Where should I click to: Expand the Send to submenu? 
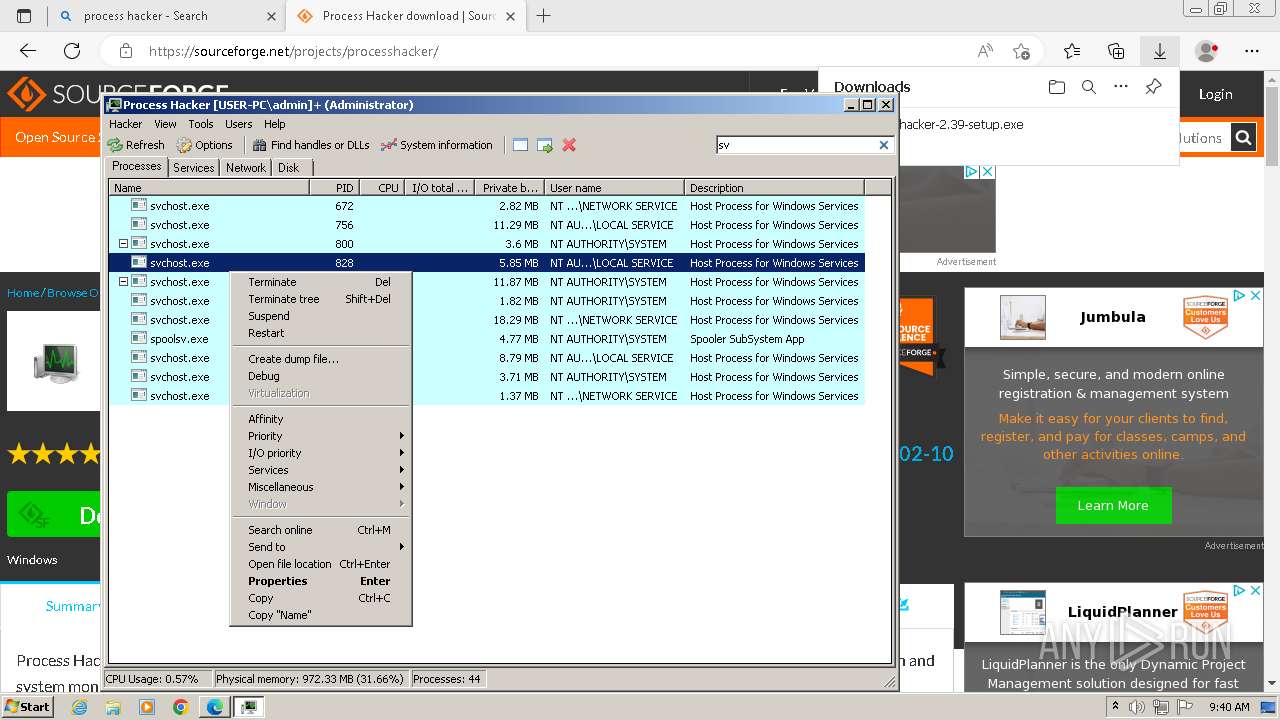click(320, 547)
